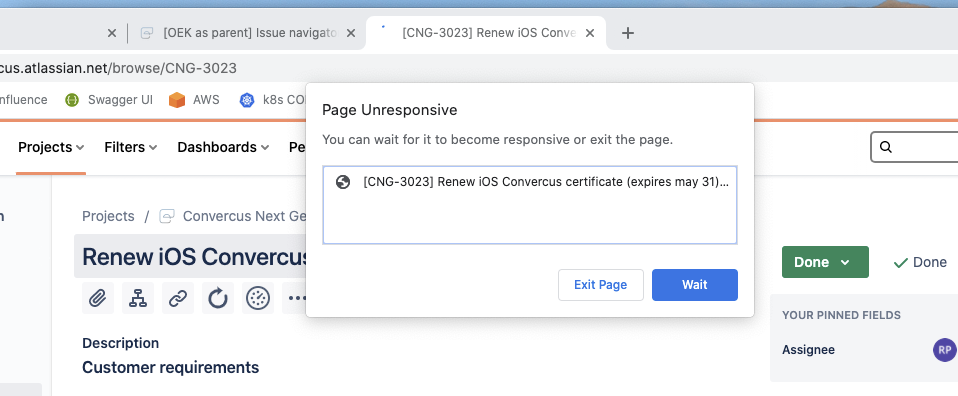Click the circular arrow refresh icon
The width and height of the screenshot is (958, 396).
click(218, 298)
